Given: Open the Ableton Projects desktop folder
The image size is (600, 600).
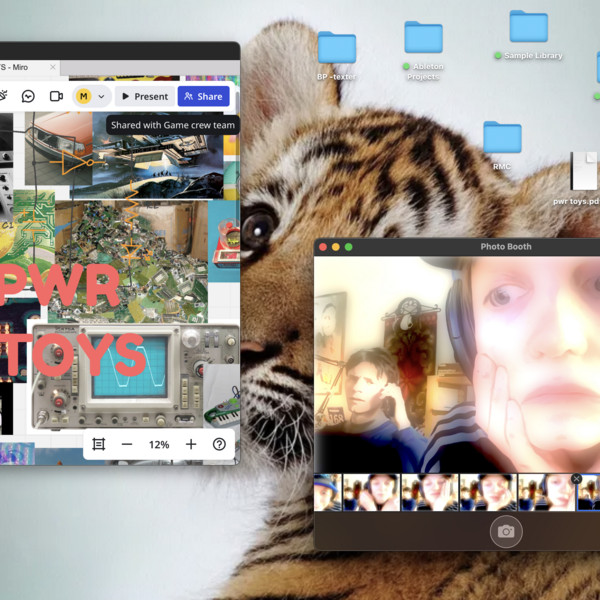Looking at the screenshot, I should [x=424, y=37].
